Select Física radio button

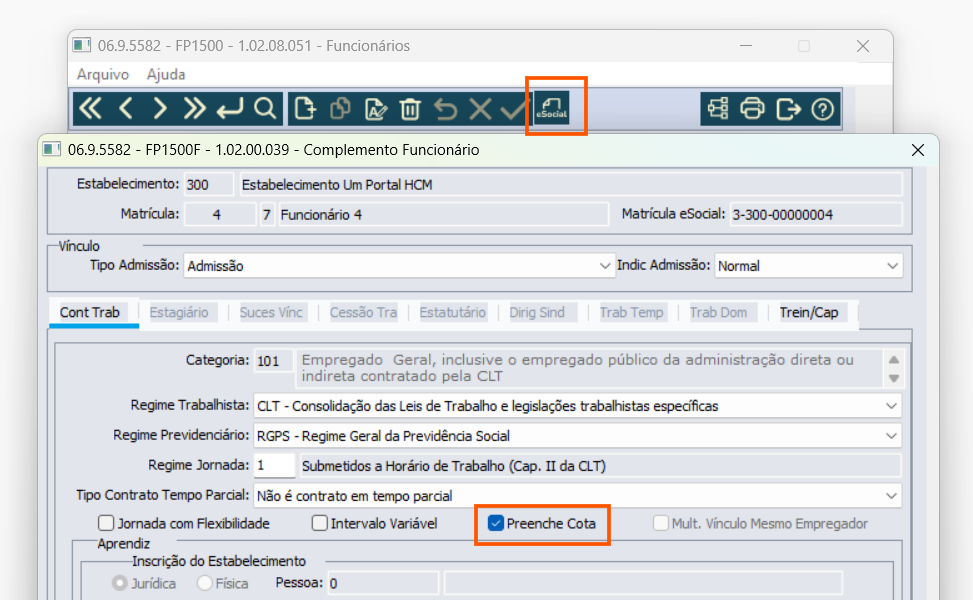coord(204,583)
